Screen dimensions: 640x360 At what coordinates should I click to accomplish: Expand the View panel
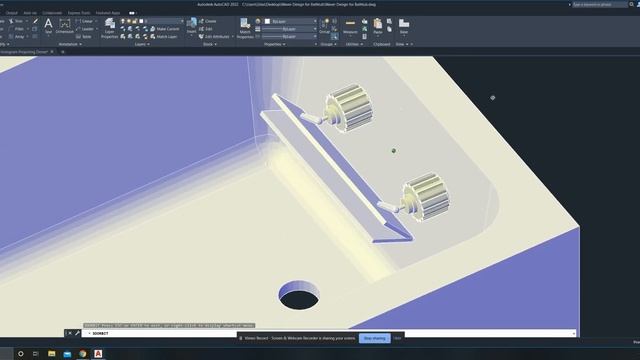click(x=402, y=44)
